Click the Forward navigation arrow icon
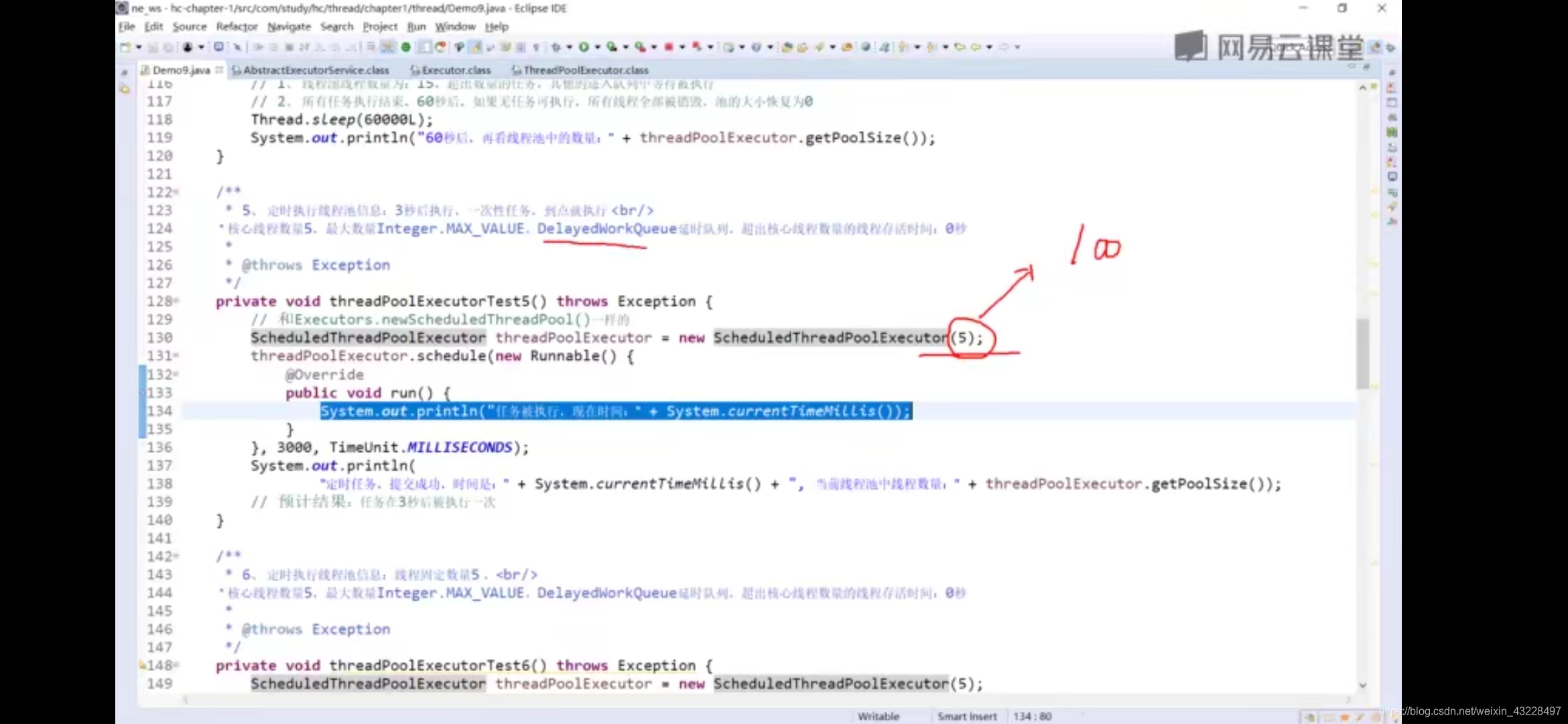 coord(1004,47)
